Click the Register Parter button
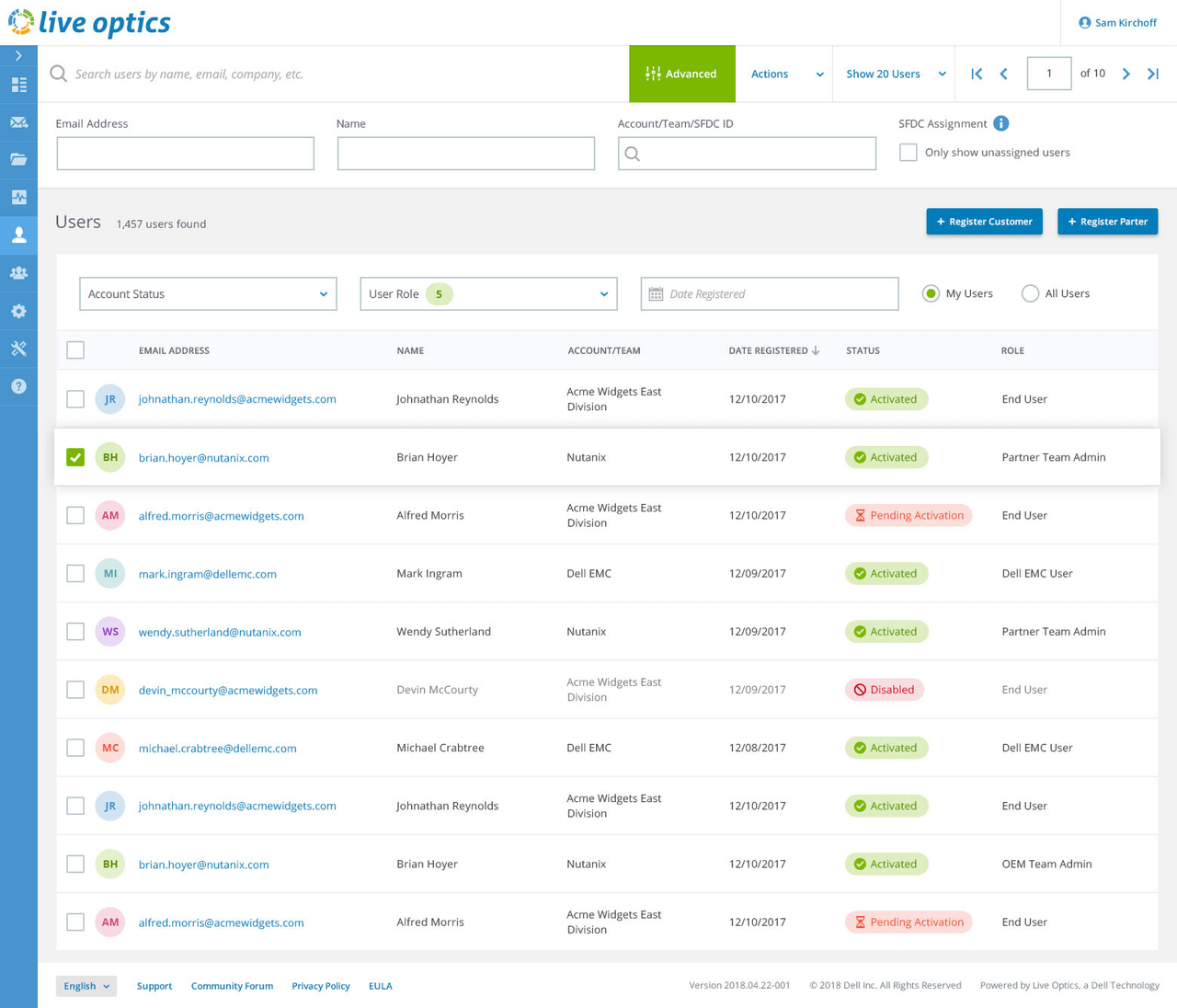Viewport: 1177px width, 1008px height. (1108, 222)
